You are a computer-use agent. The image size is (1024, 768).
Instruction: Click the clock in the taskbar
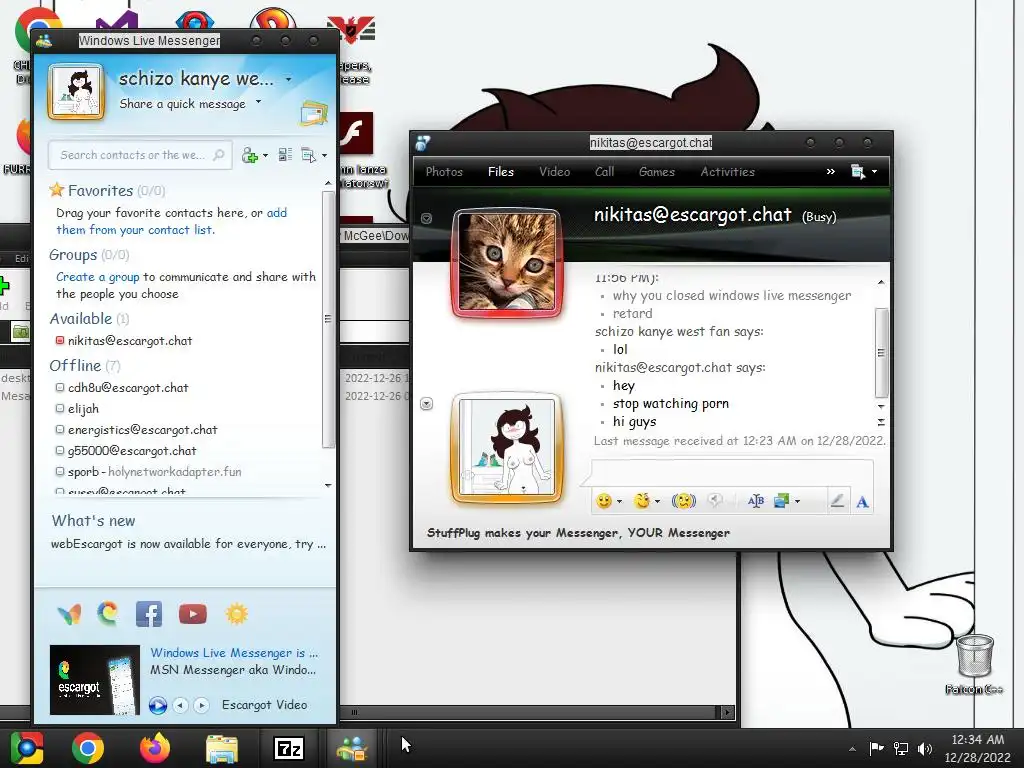(x=977, y=748)
